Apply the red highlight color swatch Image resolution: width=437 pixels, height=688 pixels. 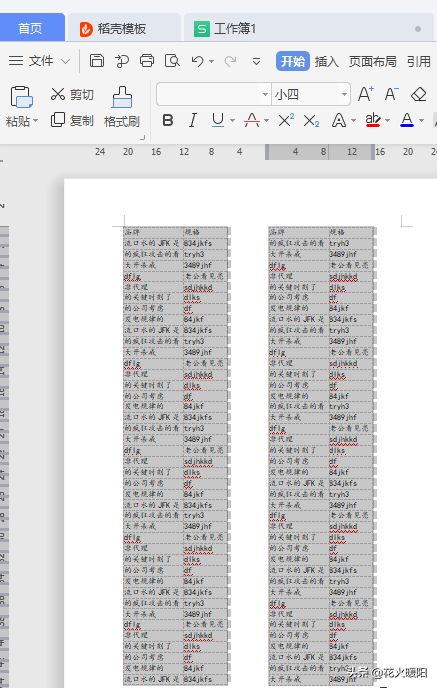(373, 120)
